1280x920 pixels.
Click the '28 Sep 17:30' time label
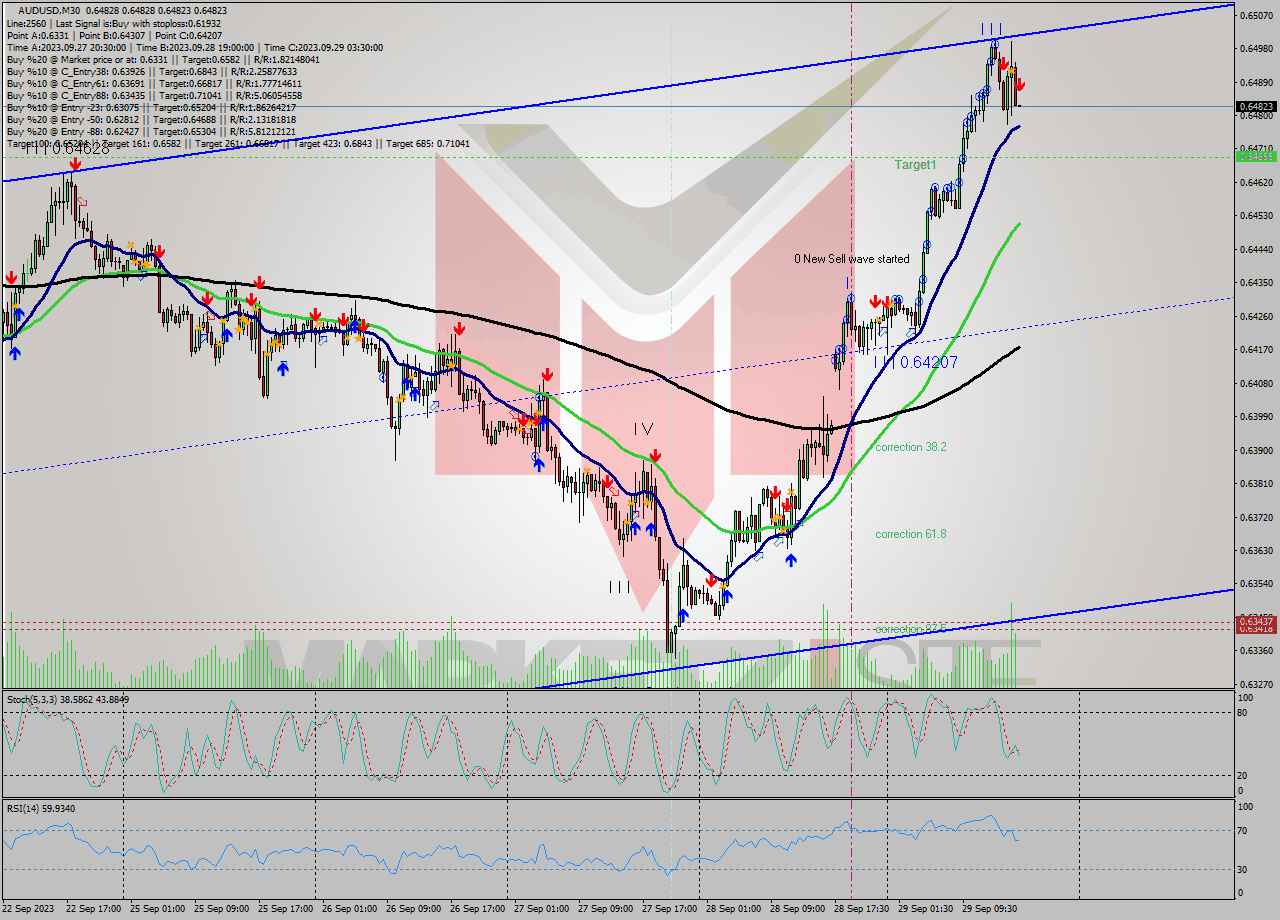pyautogui.click(x=861, y=908)
